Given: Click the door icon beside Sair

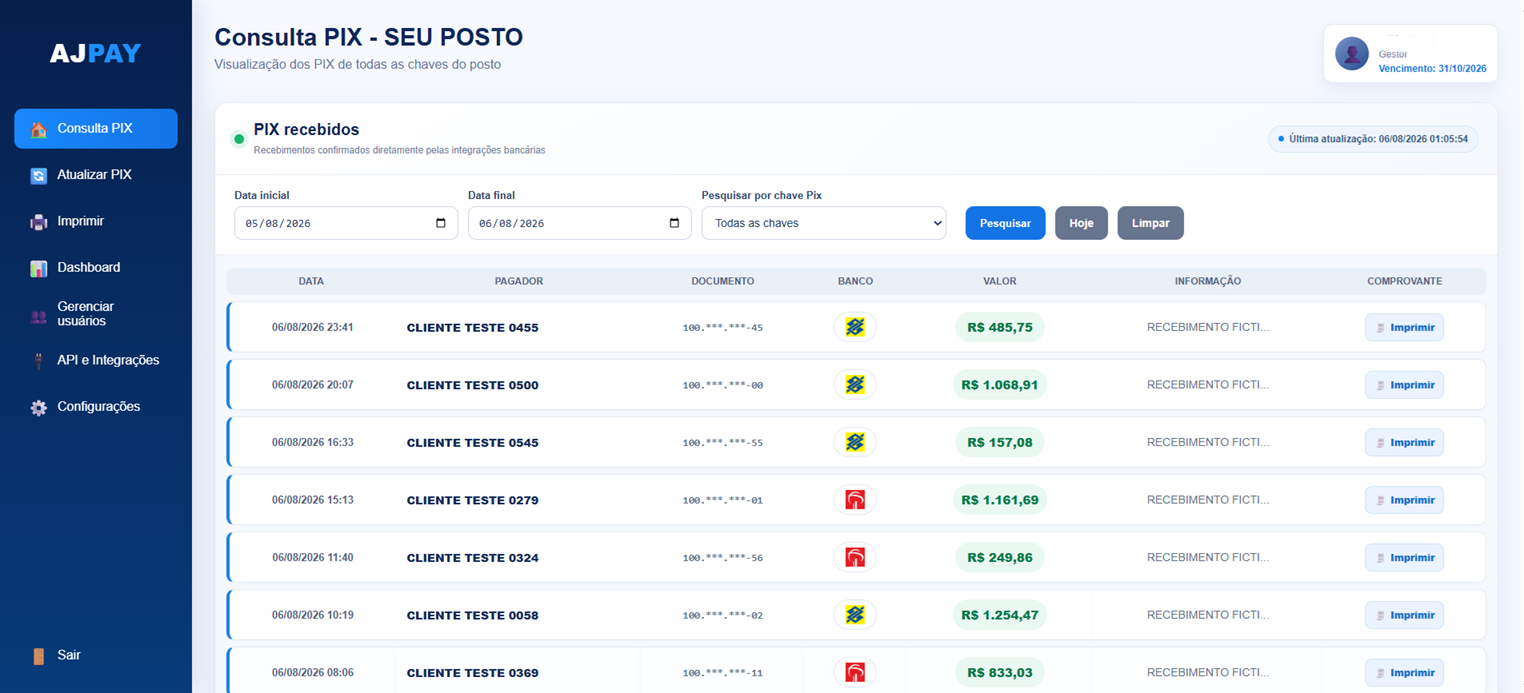Looking at the screenshot, I should [38, 656].
